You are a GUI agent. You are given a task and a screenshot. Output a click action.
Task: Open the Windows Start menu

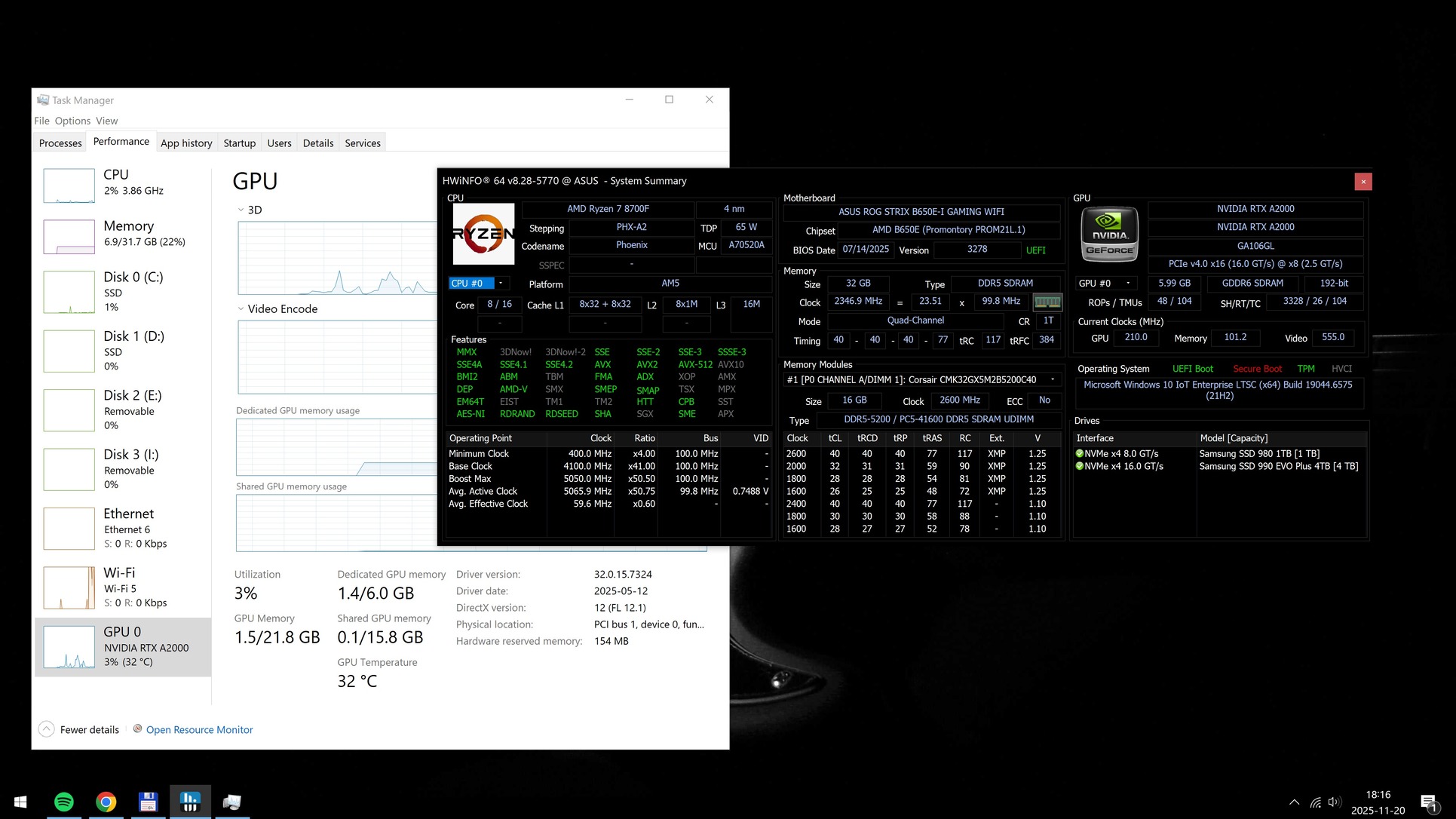[20, 802]
